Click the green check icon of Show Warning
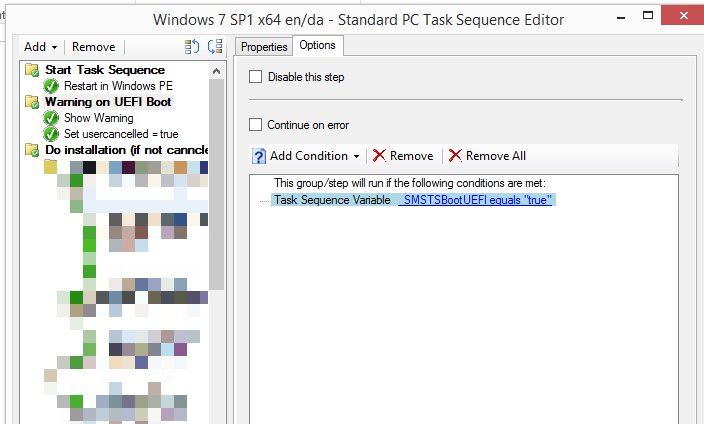Viewport: 704px width, 424px height. pos(51,118)
